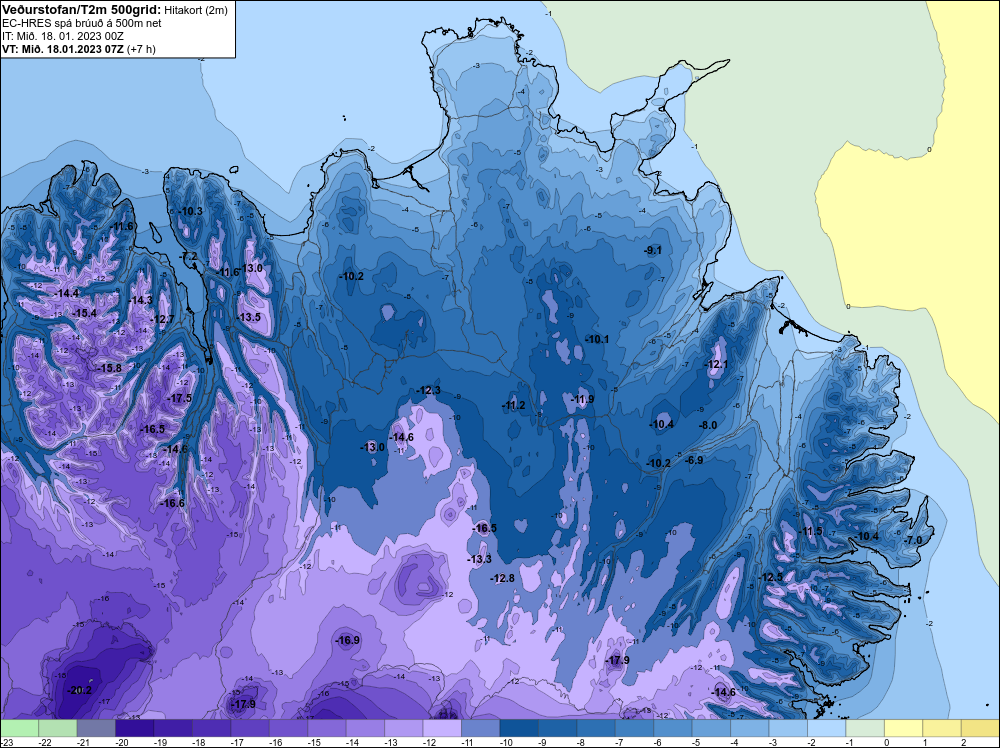Click the 'IT: Mið. 18. 01. 2023 00Z' line
Viewport: 1000px width, 748px height.
click(62, 36)
